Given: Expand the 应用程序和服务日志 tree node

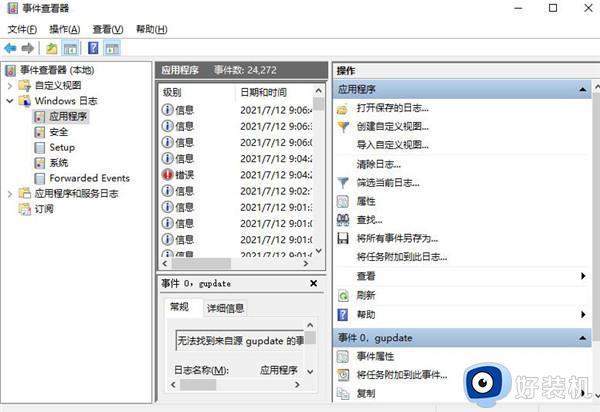Looking at the screenshot, I should click(x=10, y=194).
